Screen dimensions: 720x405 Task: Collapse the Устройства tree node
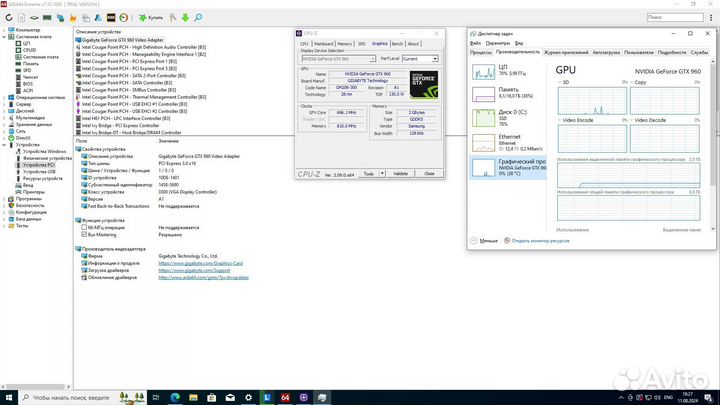(x=4, y=145)
